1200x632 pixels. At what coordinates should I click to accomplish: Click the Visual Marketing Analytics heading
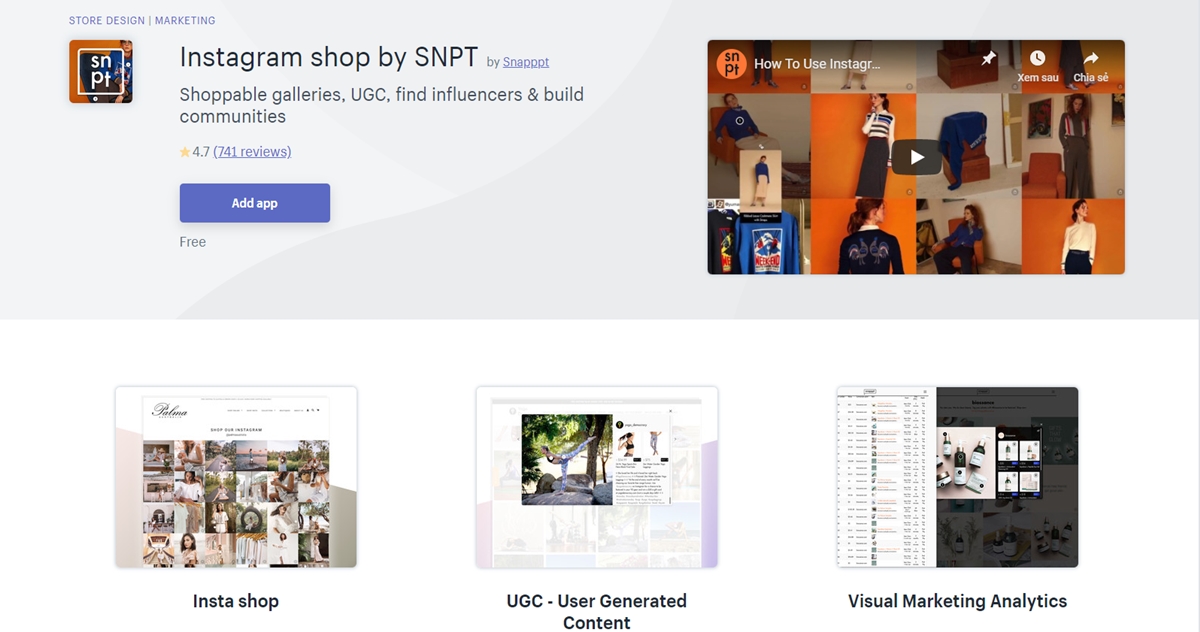coord(957,601)
